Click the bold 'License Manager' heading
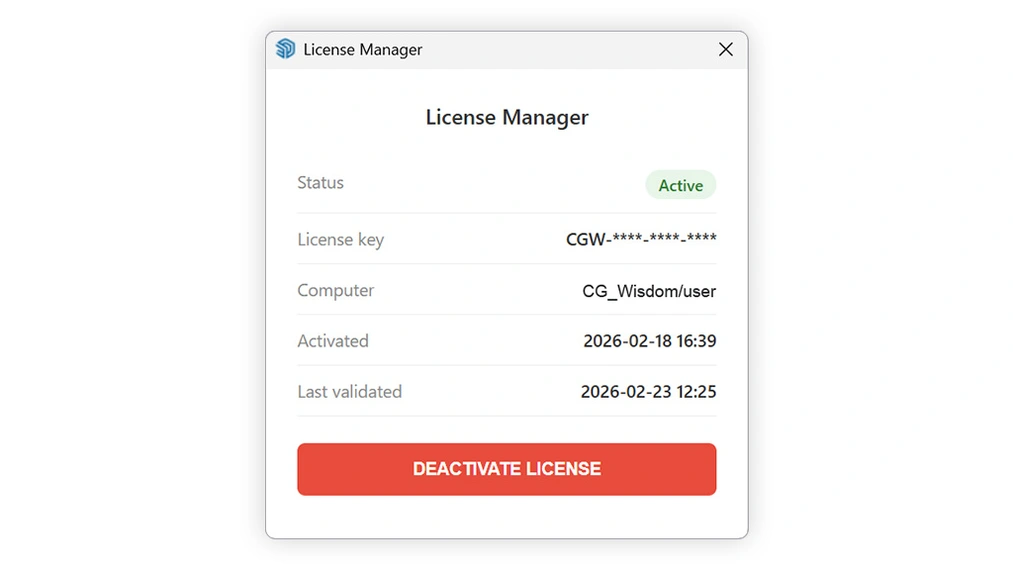 click(x=507, y=118)
